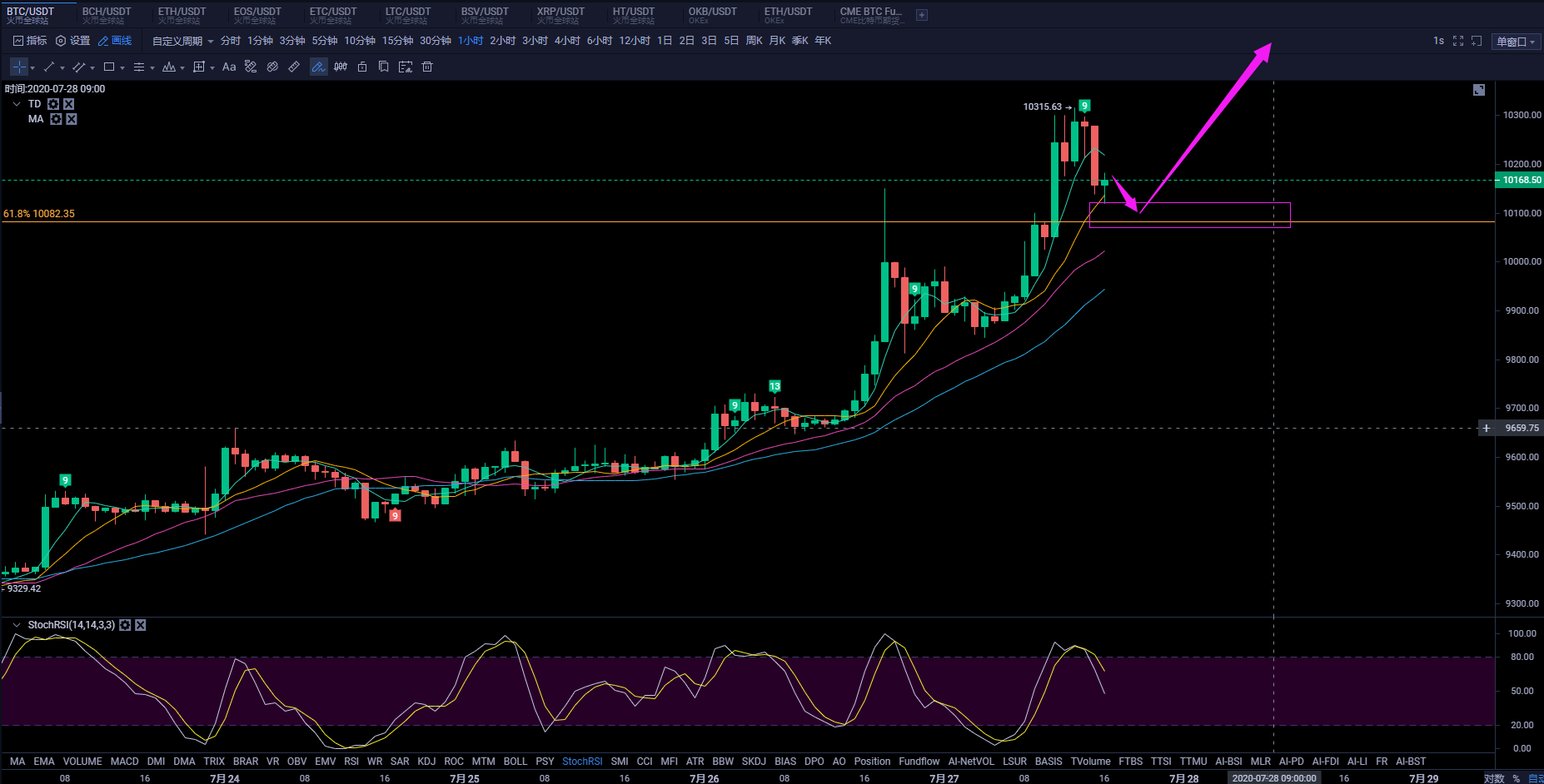
Task: Open the 设置 settings button
Action: (72, 41)
